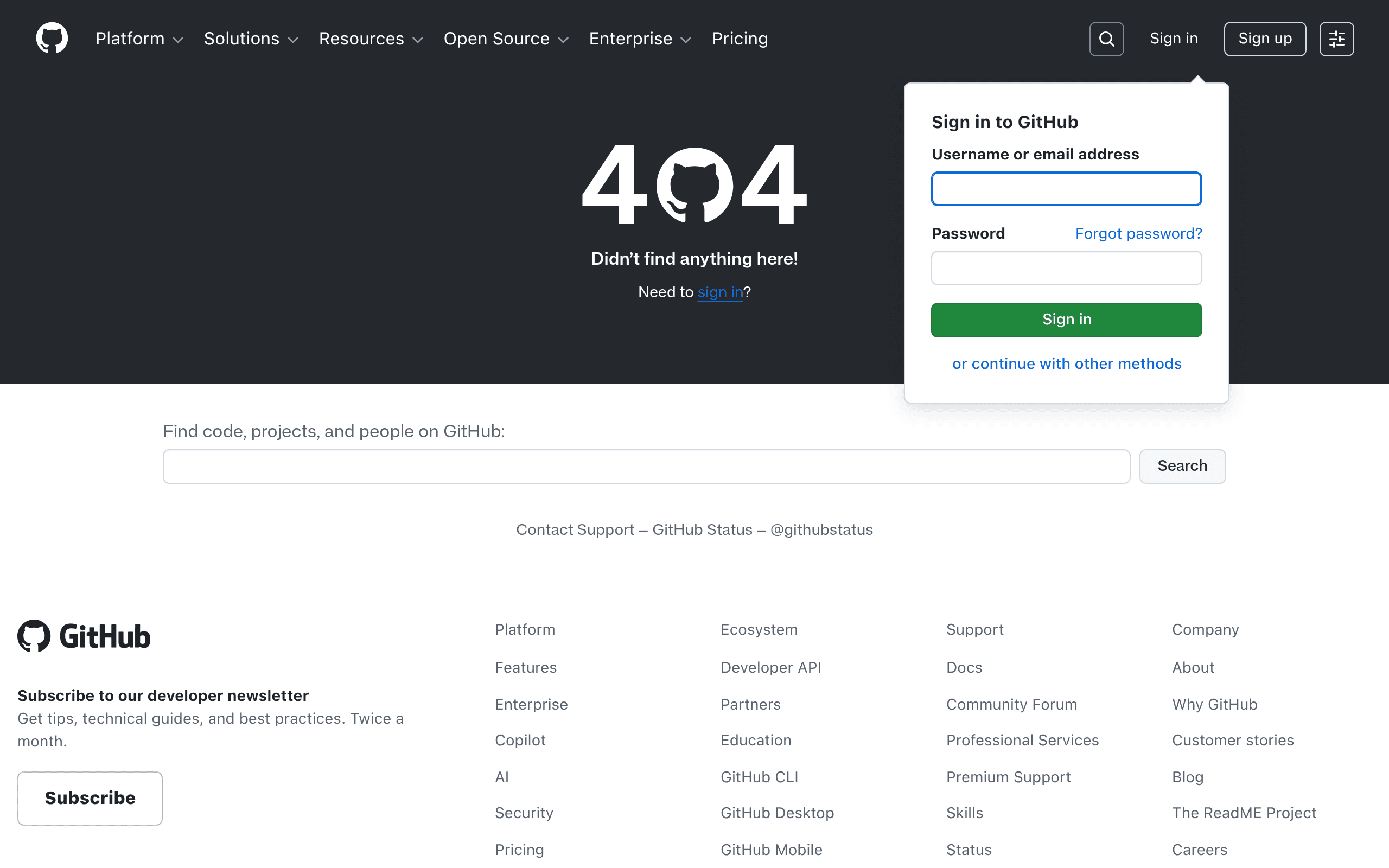Click the Search button
This screenshot has width=1389, height=868.
1182,467
